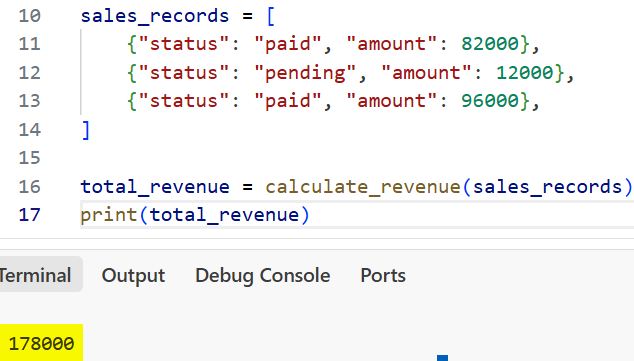Click the "status" key on line 11
The height and width of the screenshot is (361, 634).
(184, 44)
